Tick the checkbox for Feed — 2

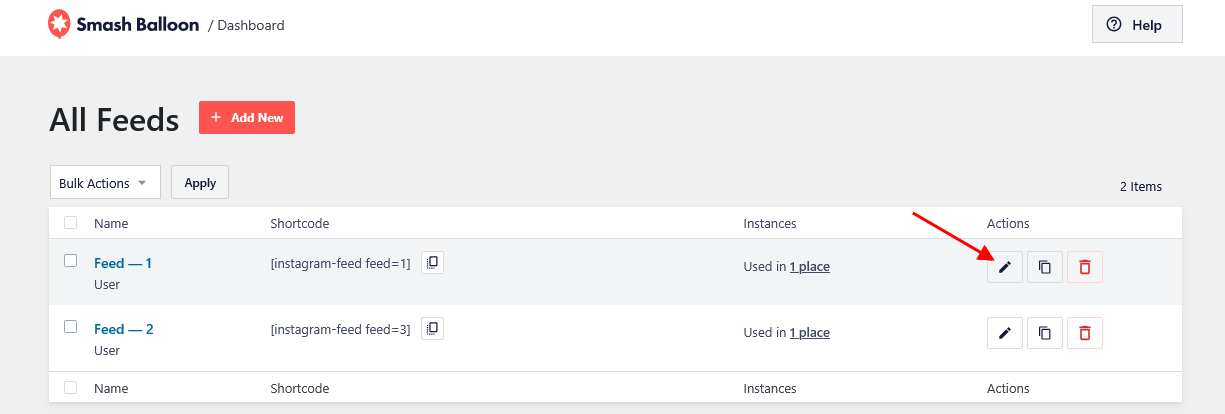coord(70,326)
